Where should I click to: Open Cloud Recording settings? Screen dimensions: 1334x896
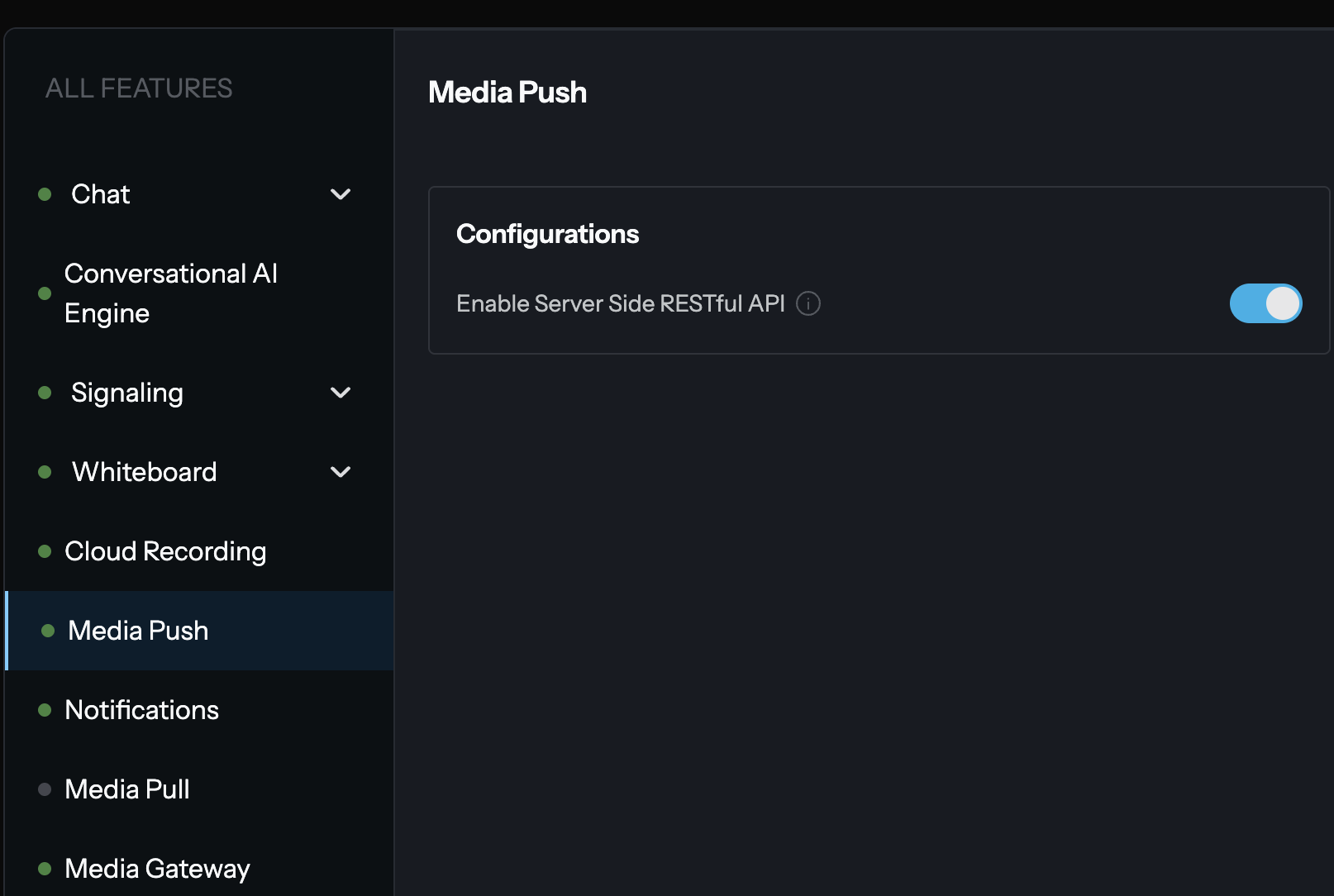coord(165,551)
